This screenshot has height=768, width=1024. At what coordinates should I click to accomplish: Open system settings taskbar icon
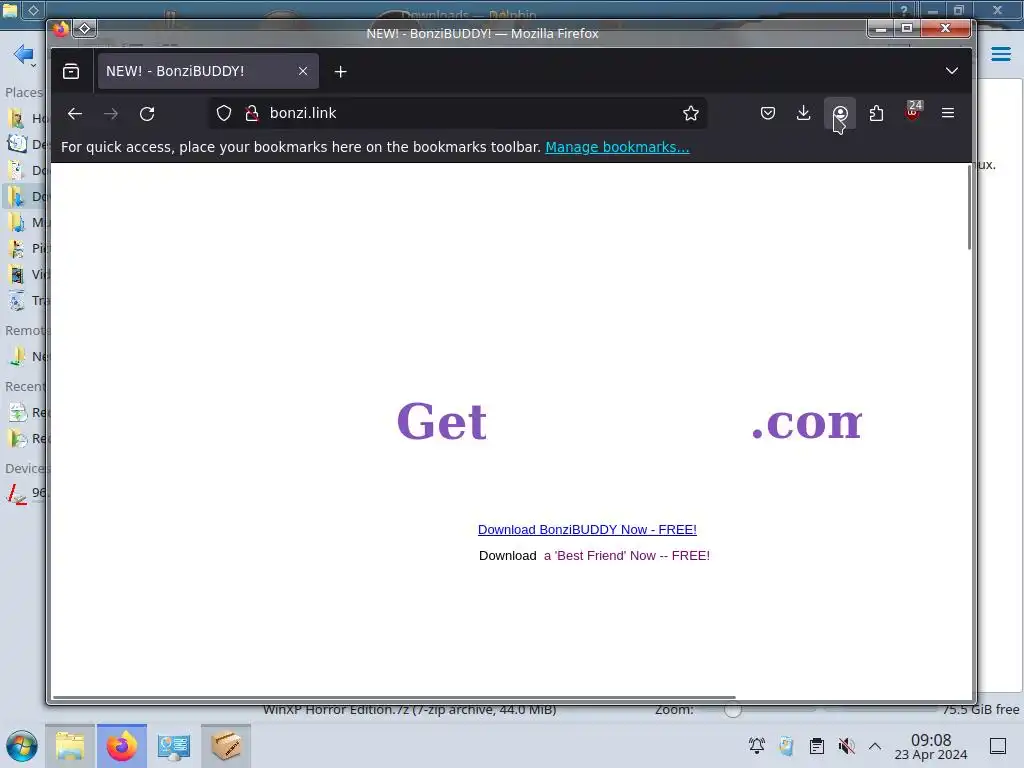click(x=174, y=746)
